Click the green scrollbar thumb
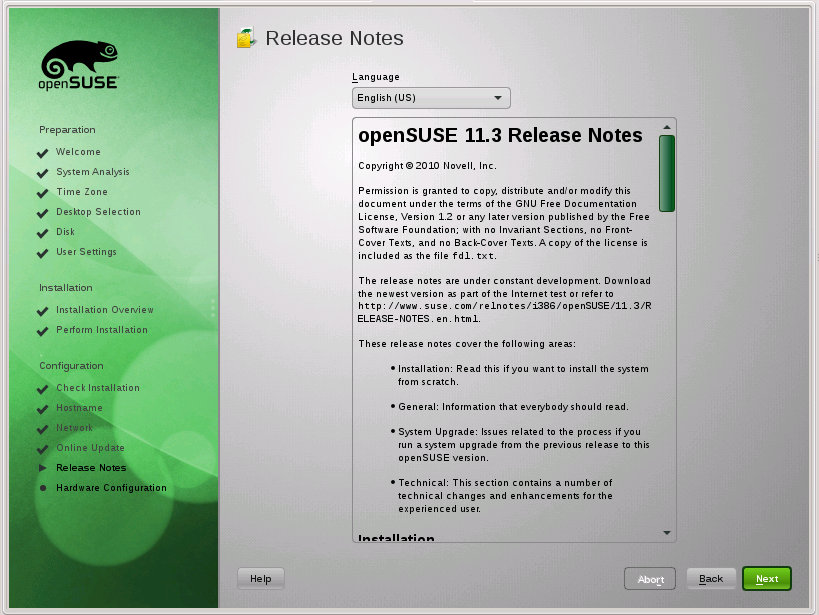The image size is (819, 615). 667,173
